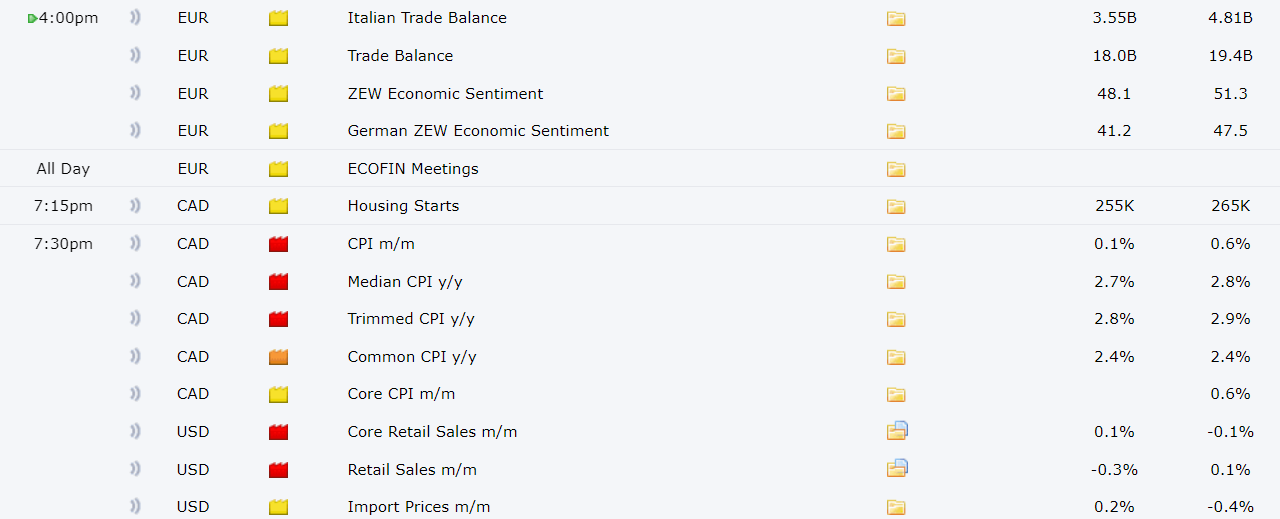This screenshot has height=519, width=1280.
Task: Open detail folder for Italian Trade Balance
Action: 895,18
